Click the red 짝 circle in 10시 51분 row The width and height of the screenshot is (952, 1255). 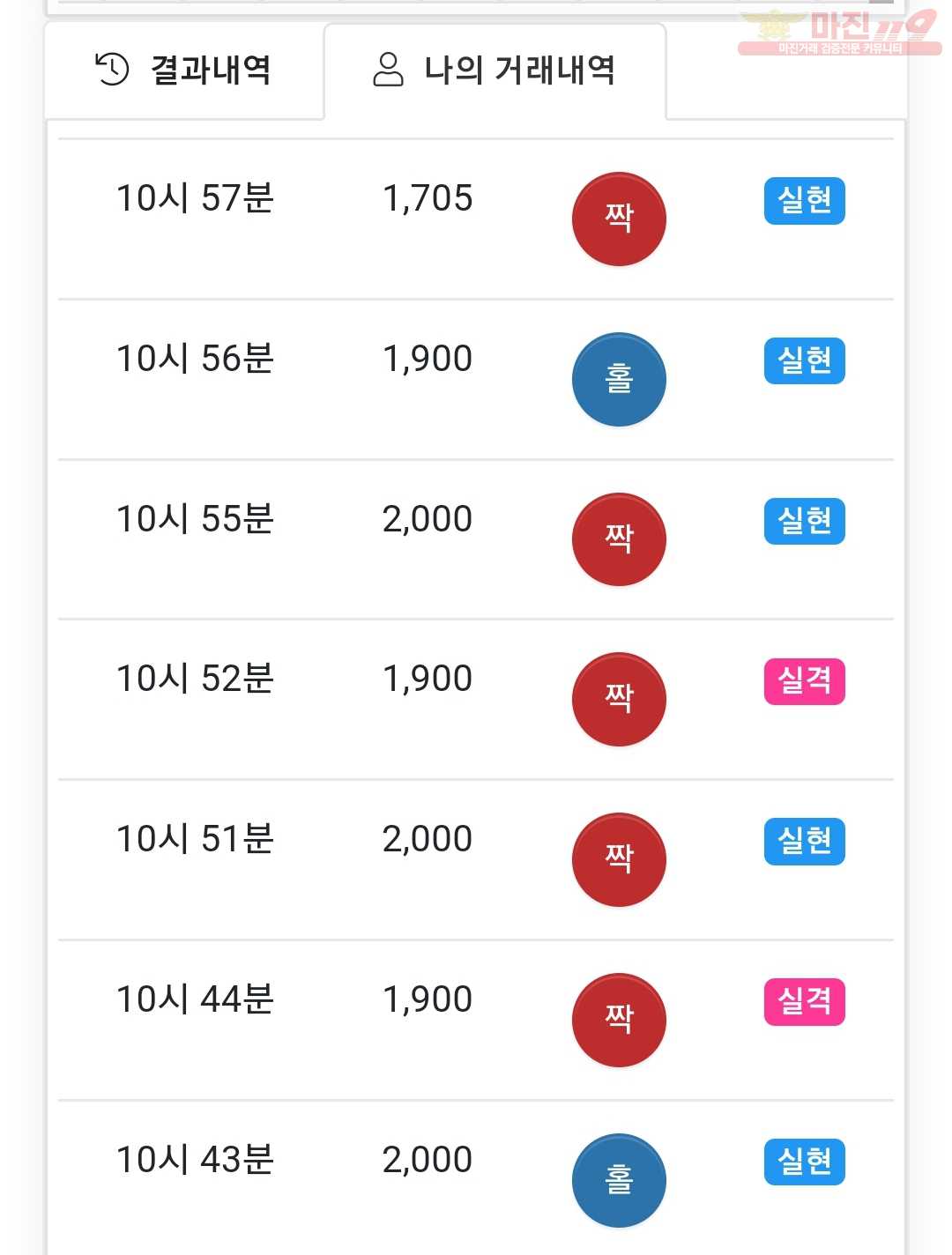coord(619,860)
